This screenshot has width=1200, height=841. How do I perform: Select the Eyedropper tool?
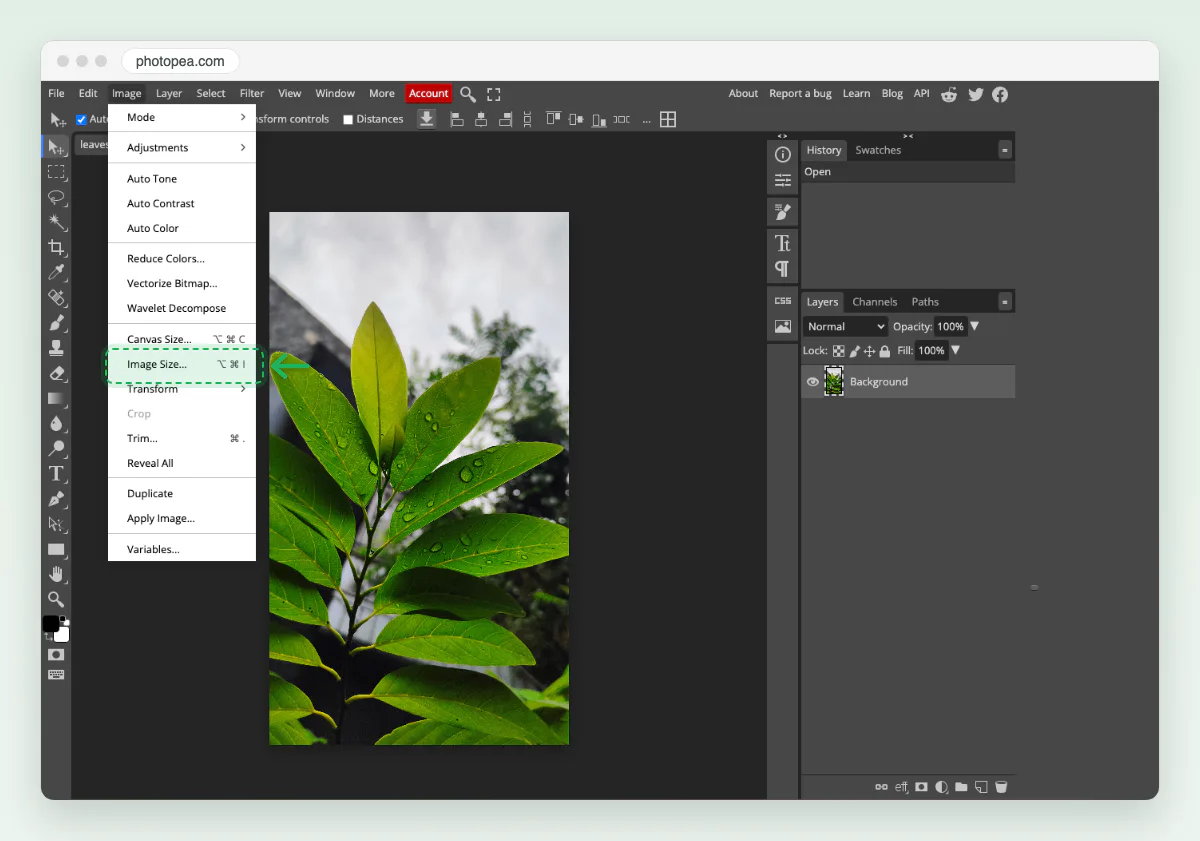point(57,272)
